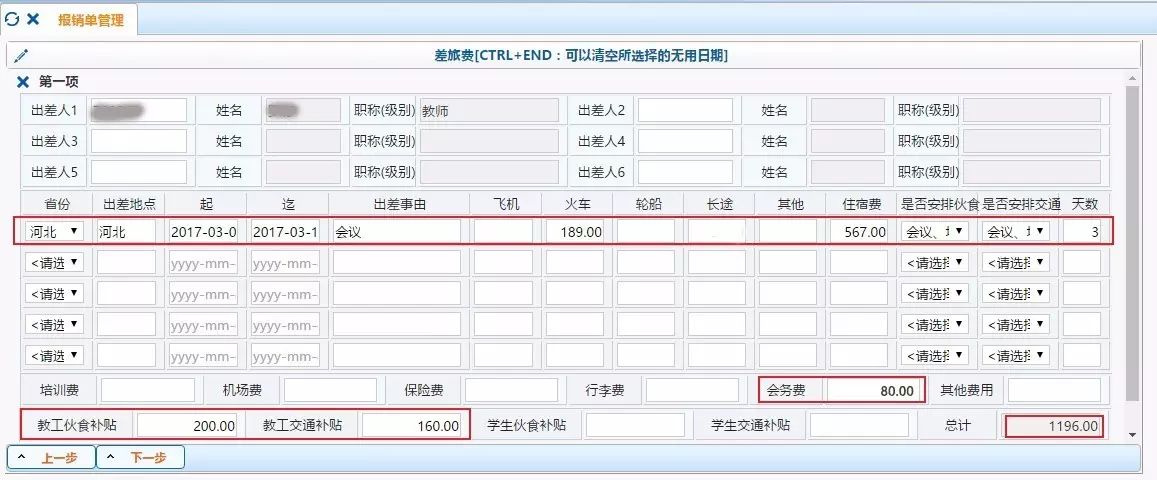The height and width of the screenshot is (480, 1157).
Task: Click 培训费 input field
Action: pyautogui.click(x=148, y=390)
